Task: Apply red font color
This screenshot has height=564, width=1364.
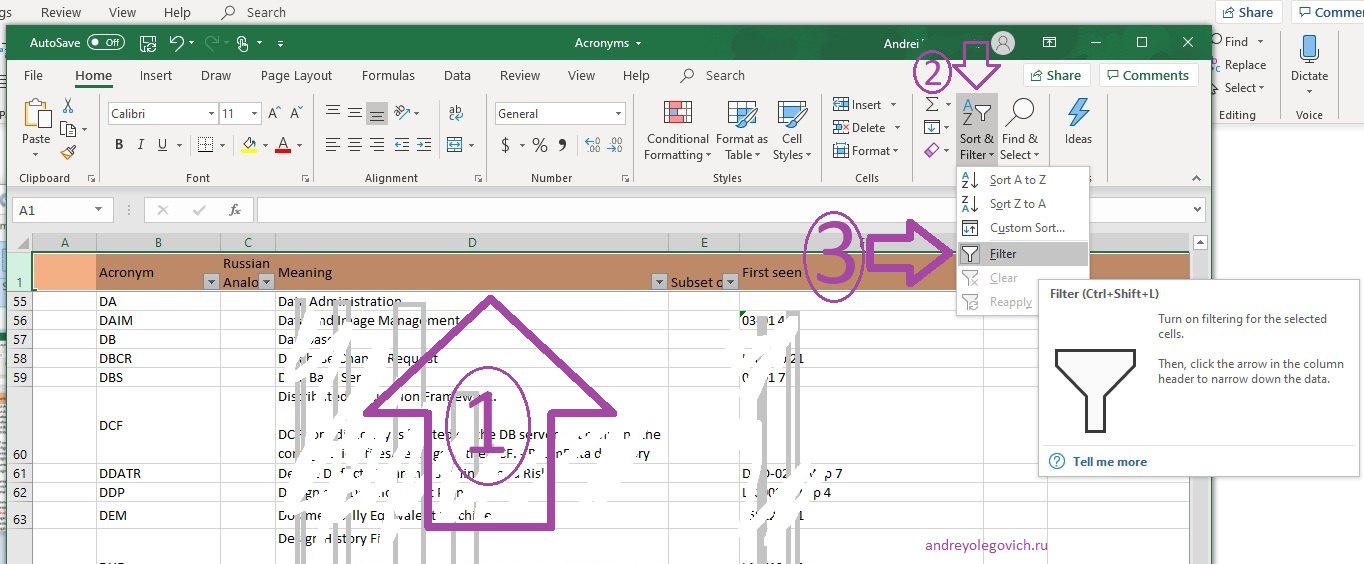Action: [x=283, y=144]
